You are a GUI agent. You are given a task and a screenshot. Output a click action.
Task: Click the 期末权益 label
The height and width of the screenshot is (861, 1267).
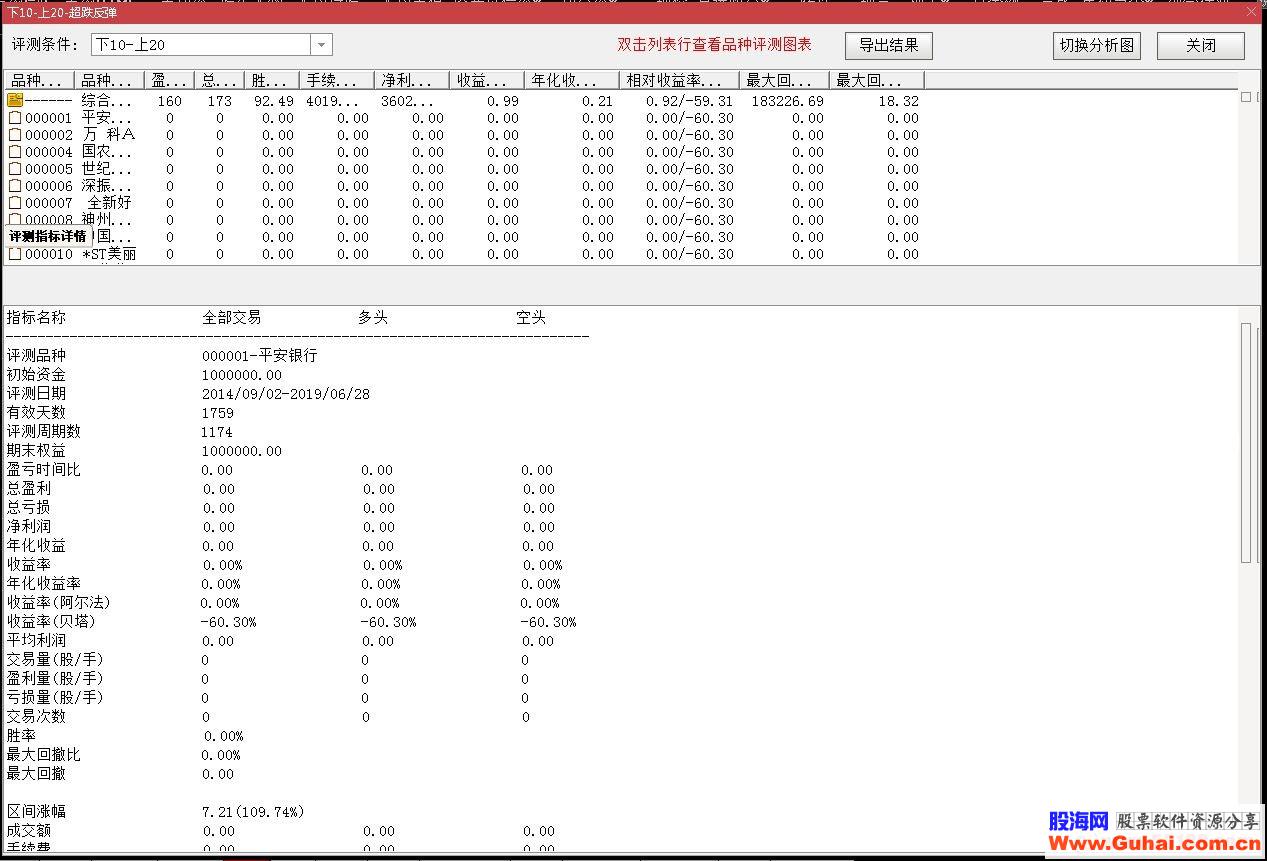tap(36, 451)
